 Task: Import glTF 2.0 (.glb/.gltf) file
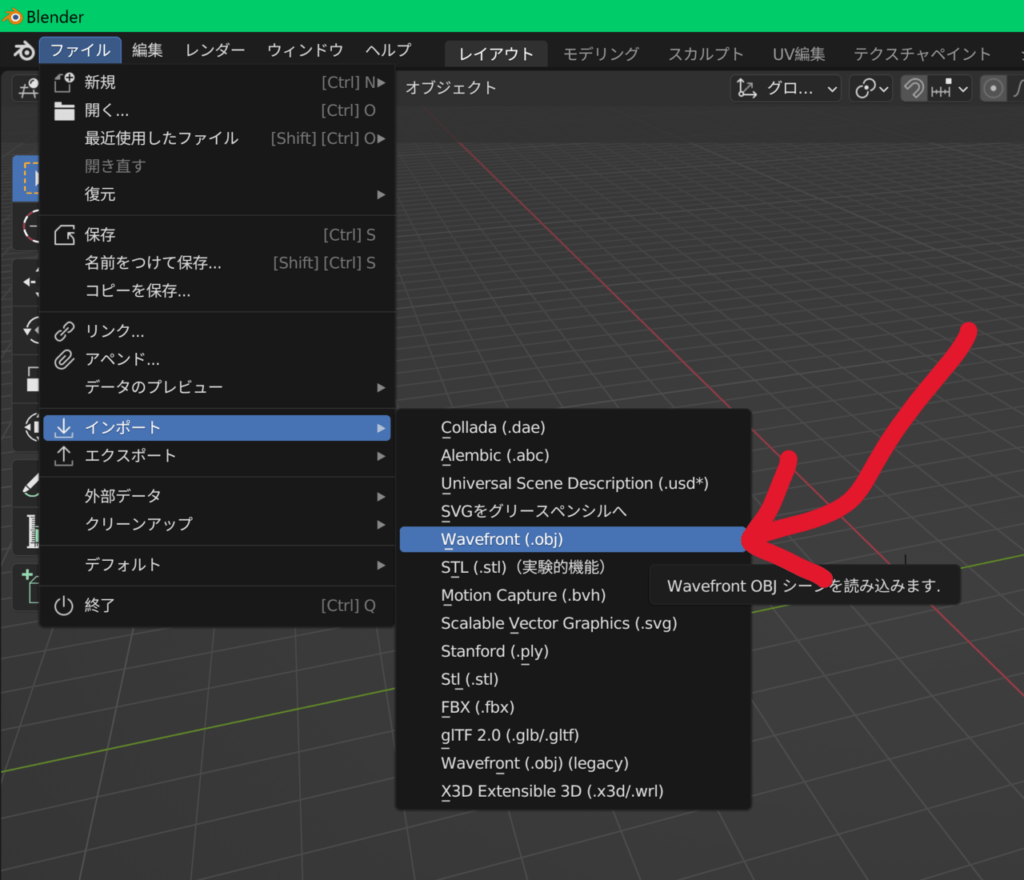coord(573,736)
